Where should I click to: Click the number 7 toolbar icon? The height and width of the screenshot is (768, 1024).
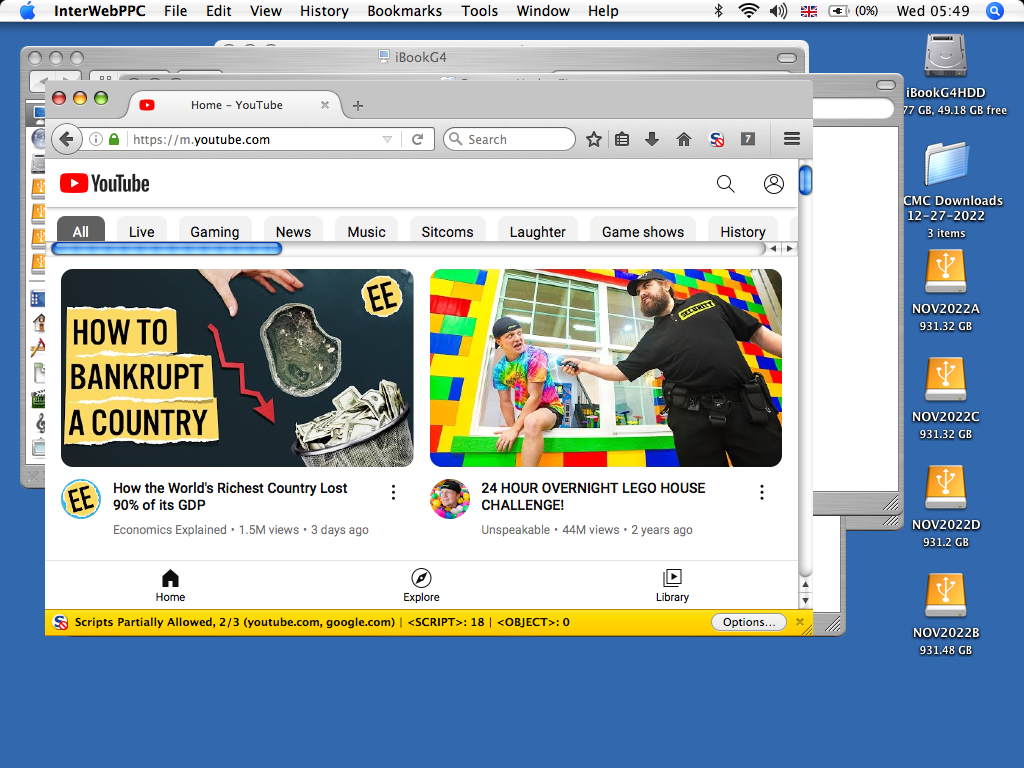[x=748, y=138]
